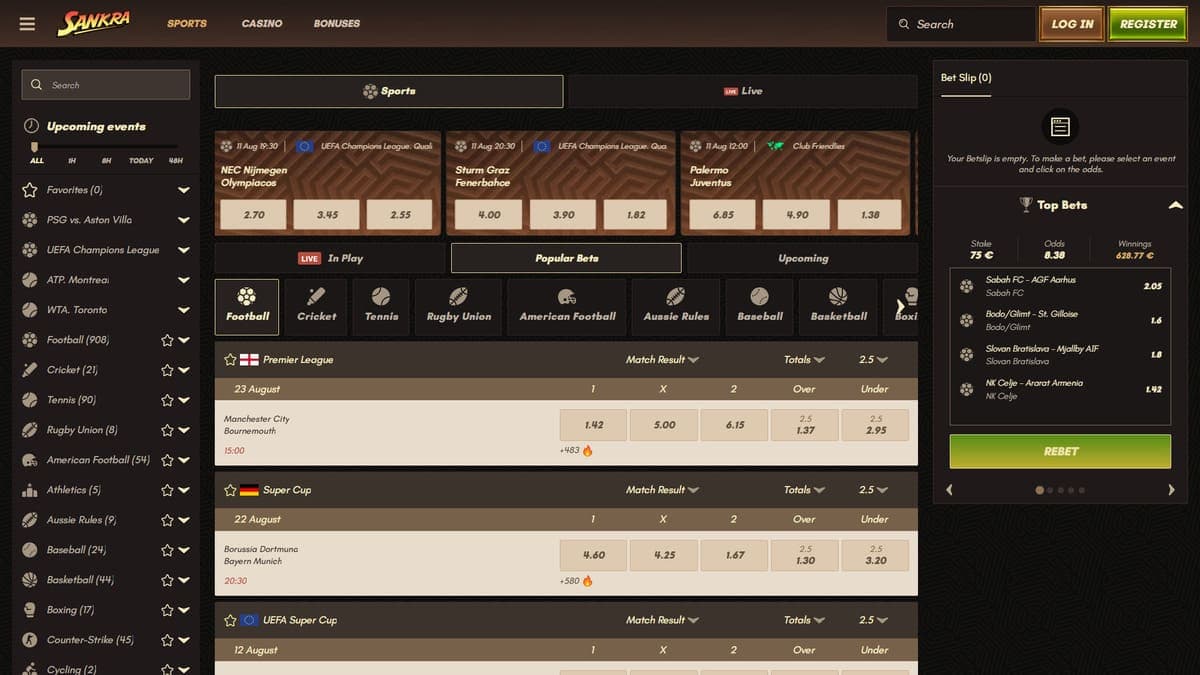Click the upcoming events clock icon
Viewport: 1200px width, 675px height.
point(31,126)
